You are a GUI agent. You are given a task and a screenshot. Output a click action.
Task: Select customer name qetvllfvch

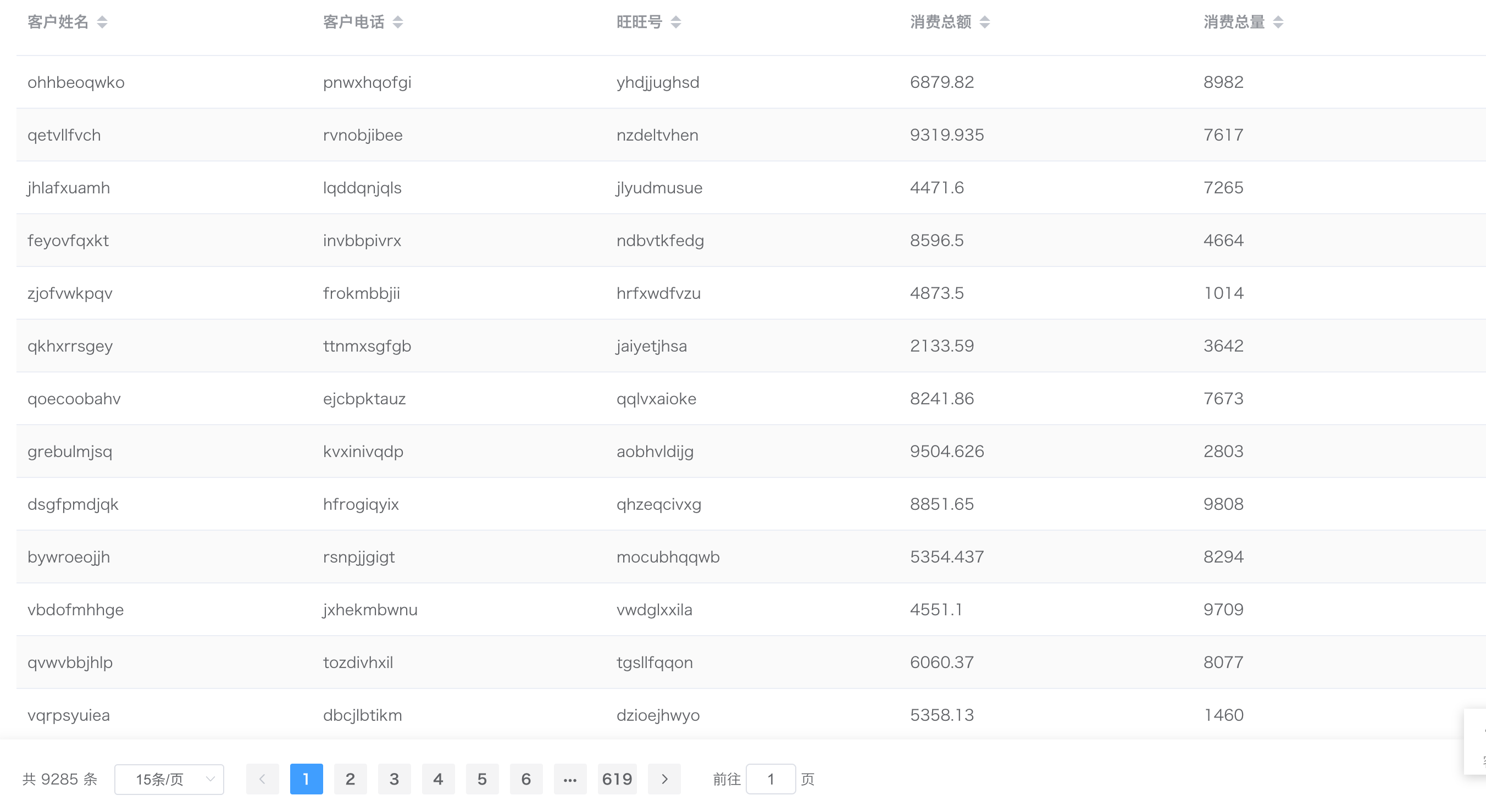(64, 135)
